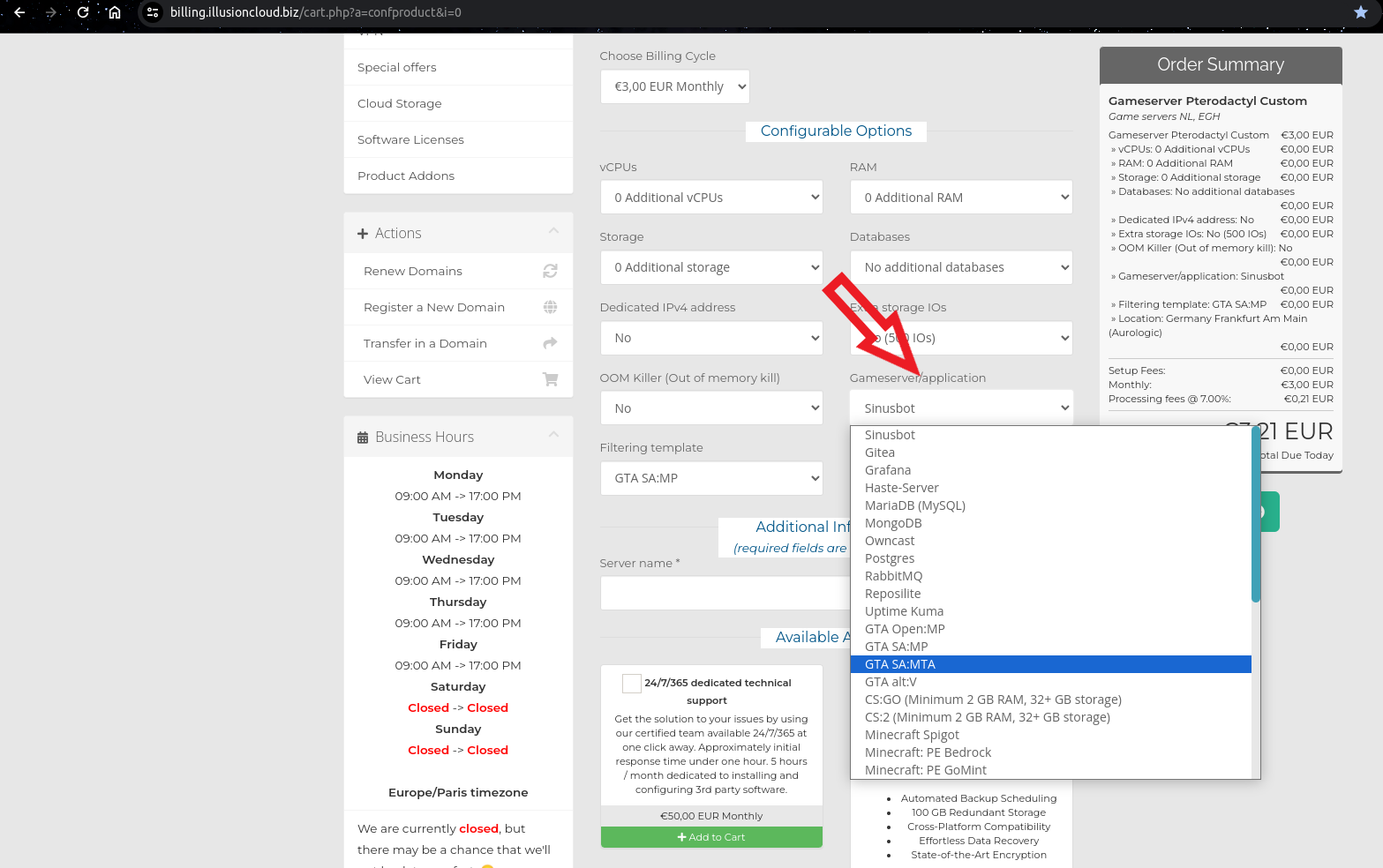This screenshot has height=868, width=1383.
Task: Select Reposilite option
Action: click(x=1050, y=594)
